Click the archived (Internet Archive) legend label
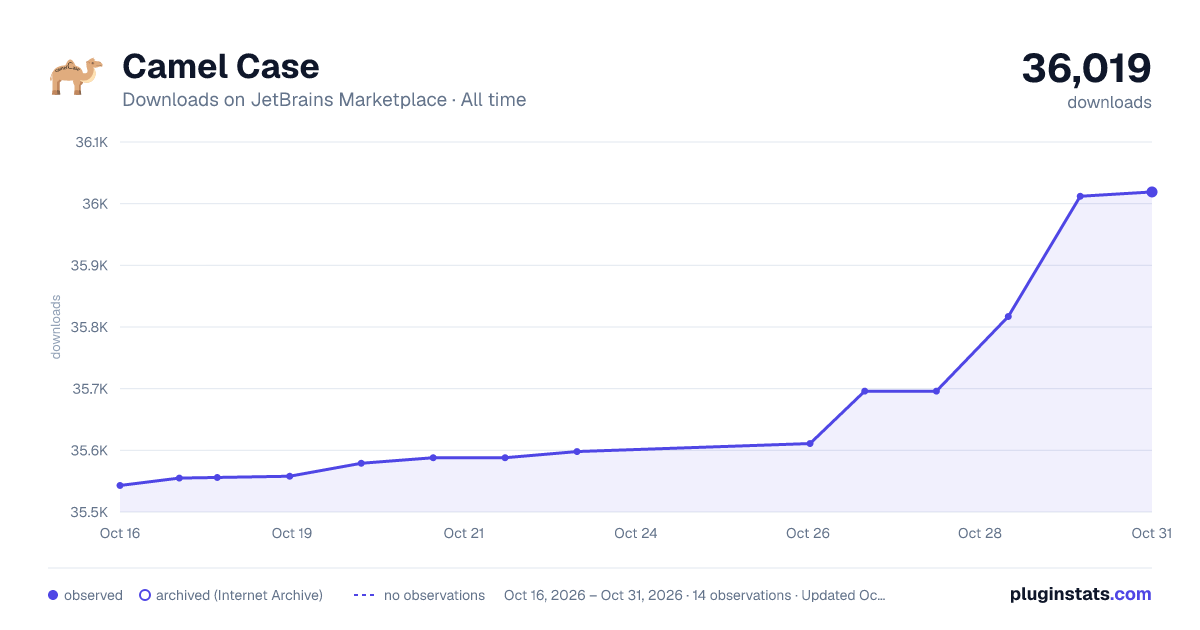The width and height of the screenshot is (1200, 630). click(x=239, y=595)
